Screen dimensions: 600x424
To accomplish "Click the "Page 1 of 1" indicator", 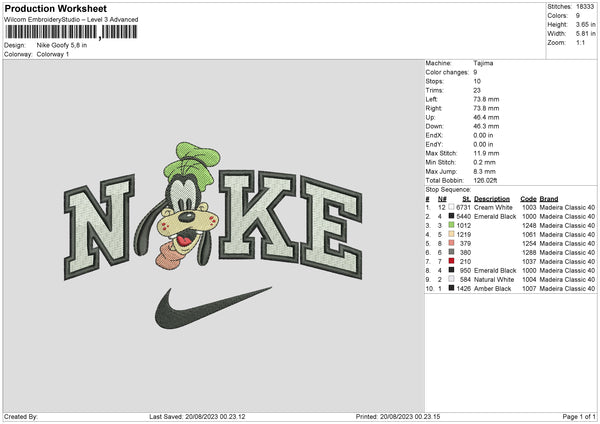I will click(x=579, y=417).
